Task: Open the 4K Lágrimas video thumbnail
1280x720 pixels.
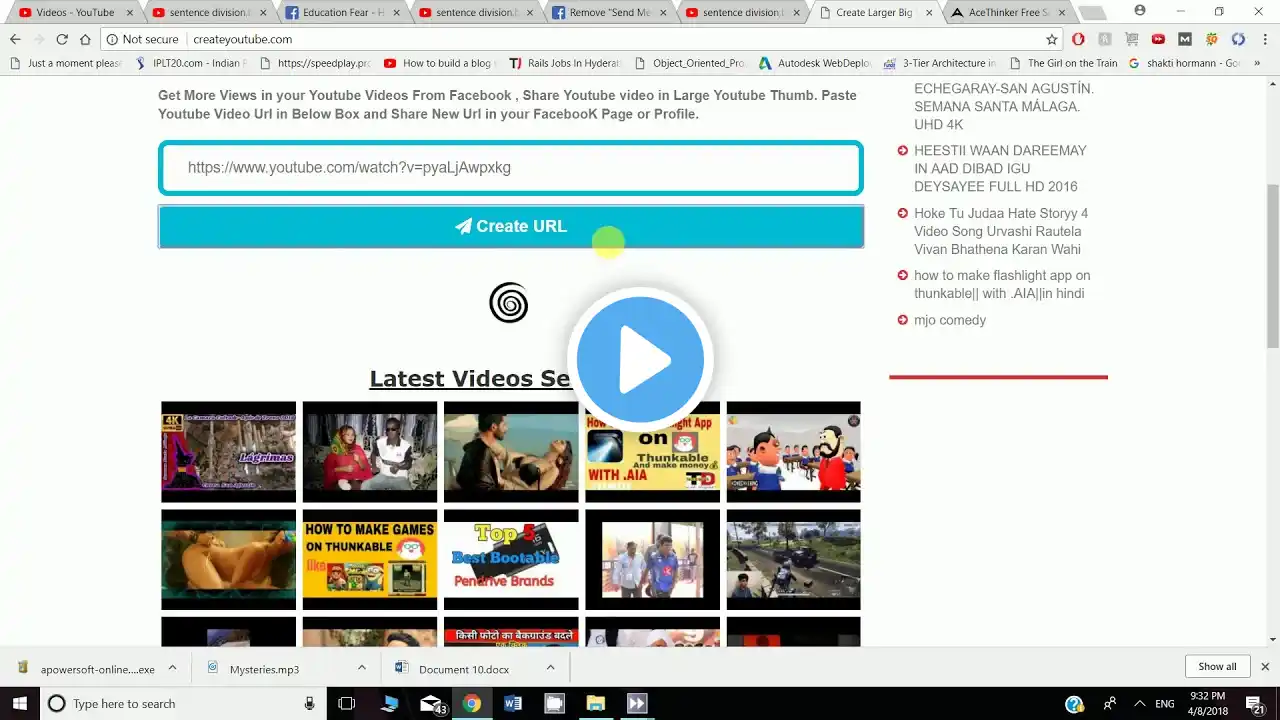Action: [229, 452]
